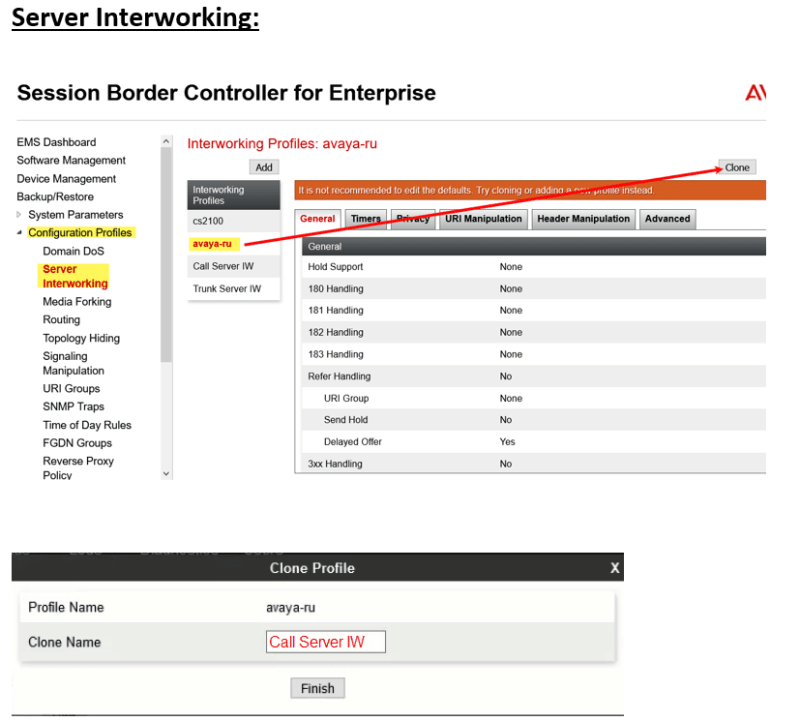Select Trunk Server IW profile
Image resolution: width=800 pixels, height=721 pixels.
coord(234,289)
